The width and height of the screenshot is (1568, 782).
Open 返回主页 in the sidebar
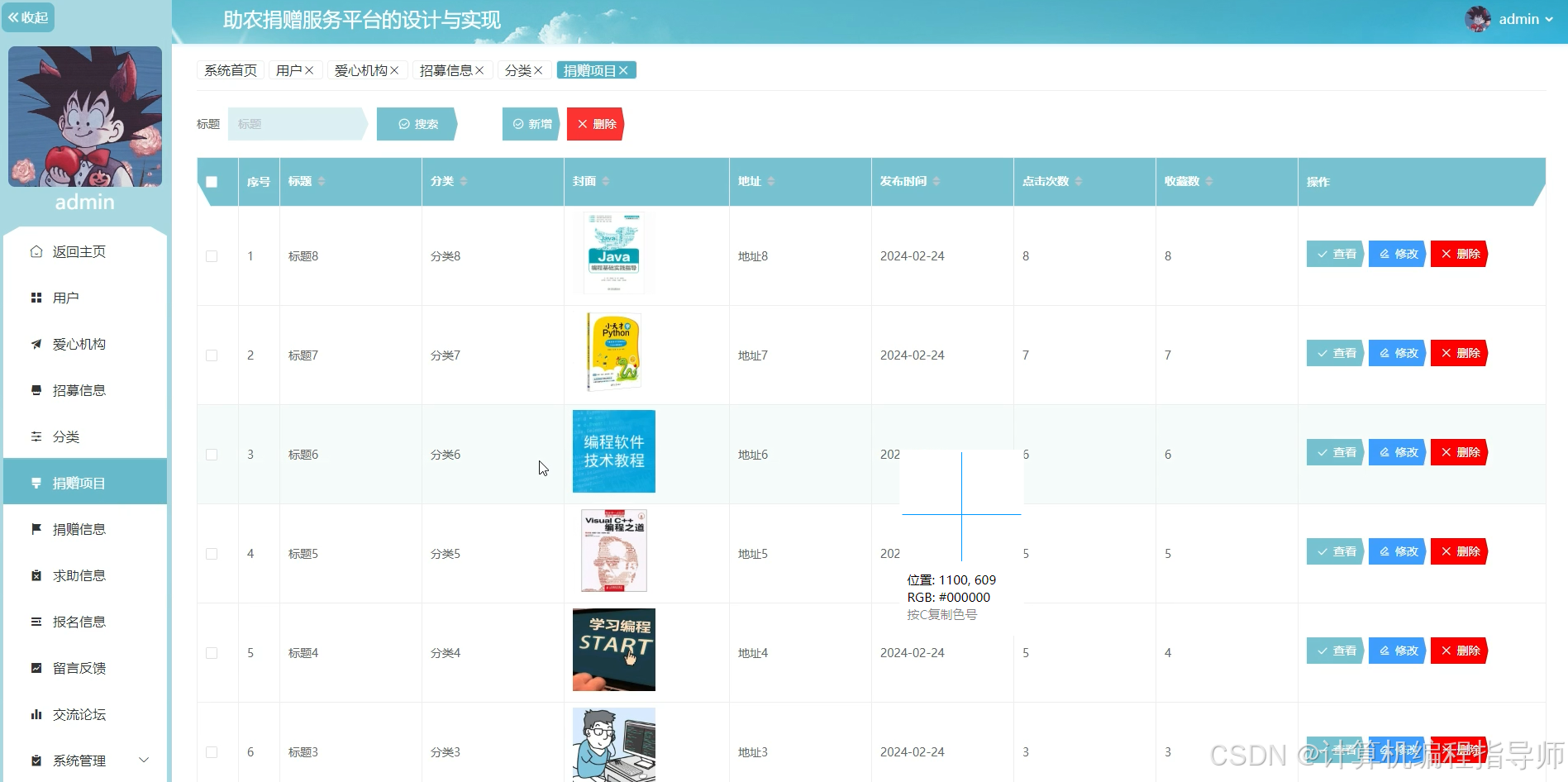point(85,251)
